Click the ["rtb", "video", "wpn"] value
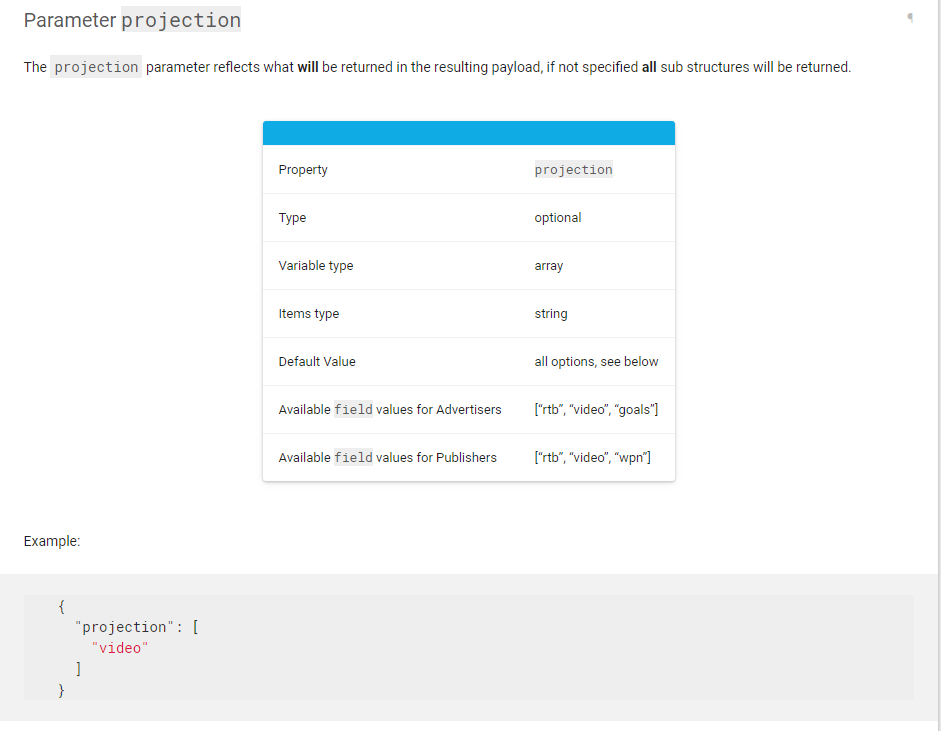Image resolution: width=941 pixels, height=731 pixels. pyautogui.click(x=592, y=458)
